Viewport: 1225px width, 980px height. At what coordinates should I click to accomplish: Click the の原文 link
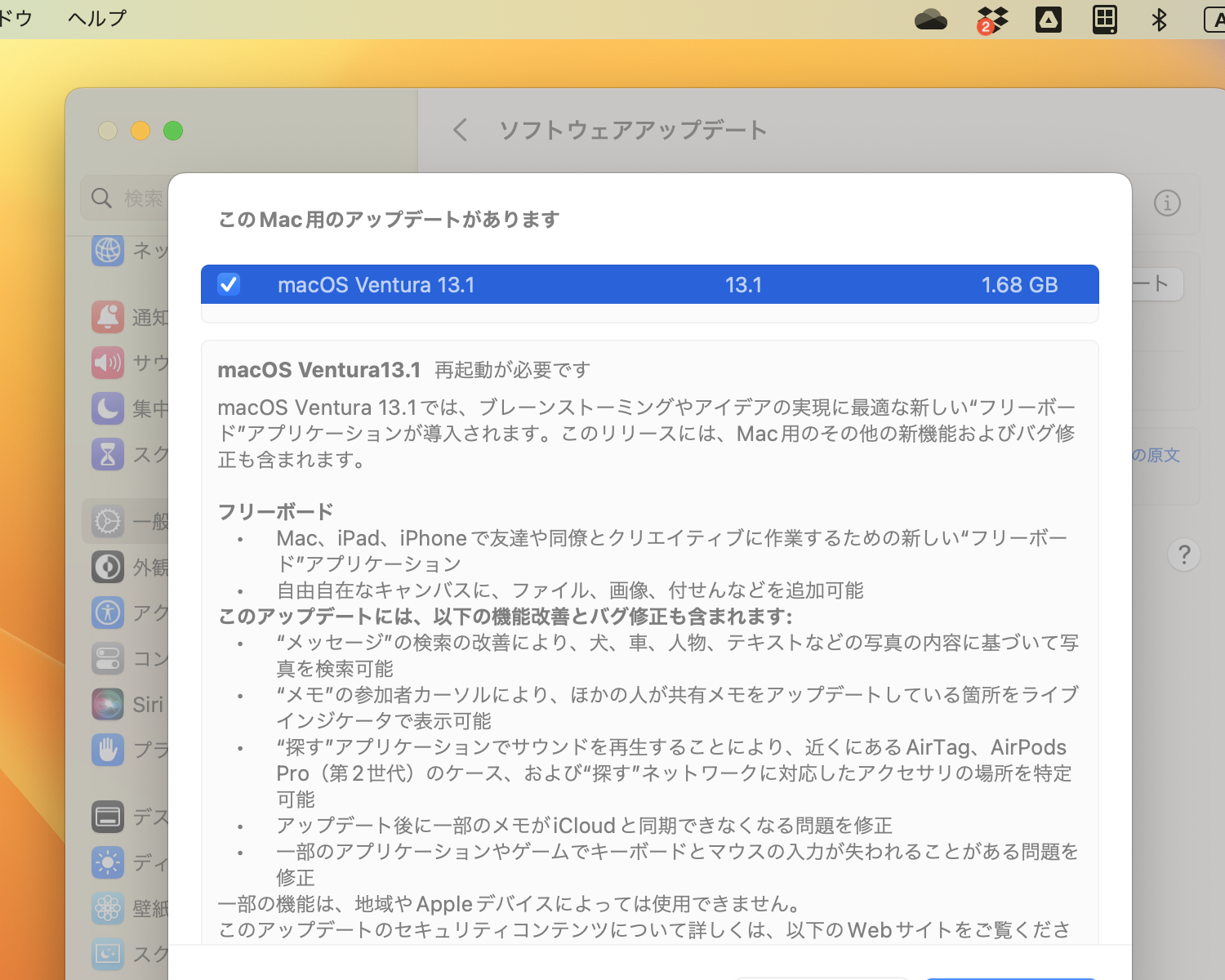pyautogui.click(x=1156, y=456)
